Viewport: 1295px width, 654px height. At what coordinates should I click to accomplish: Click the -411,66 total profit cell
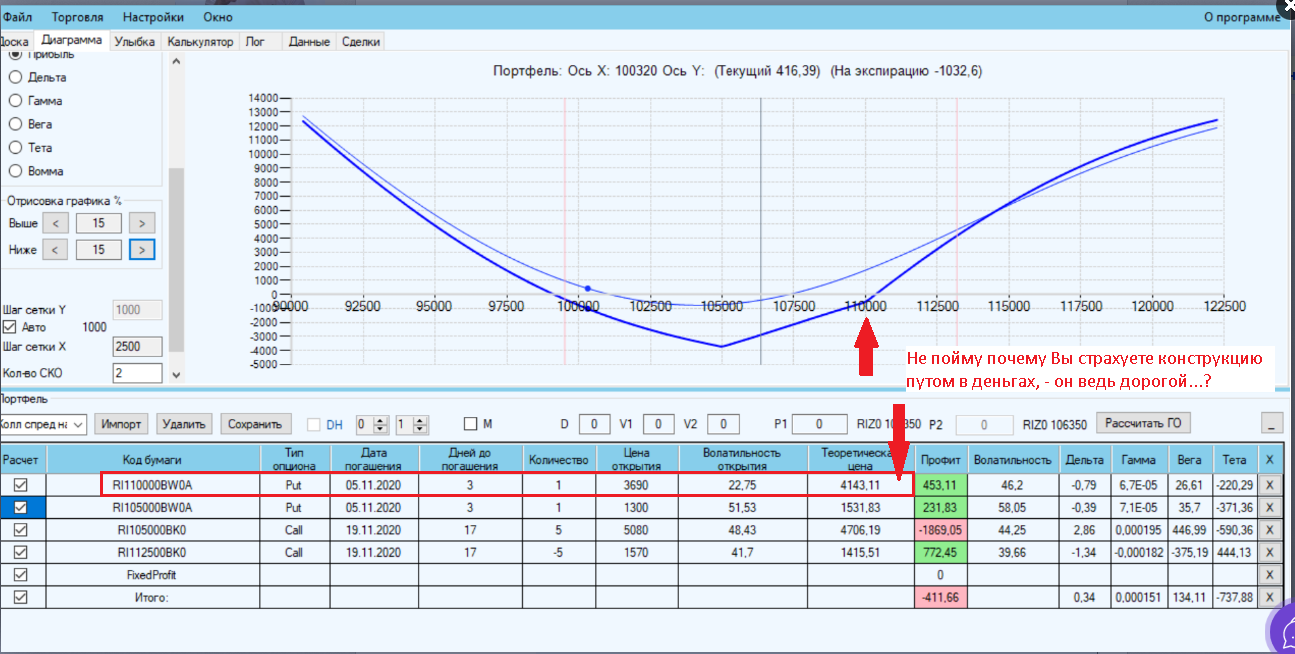[941, 597]
